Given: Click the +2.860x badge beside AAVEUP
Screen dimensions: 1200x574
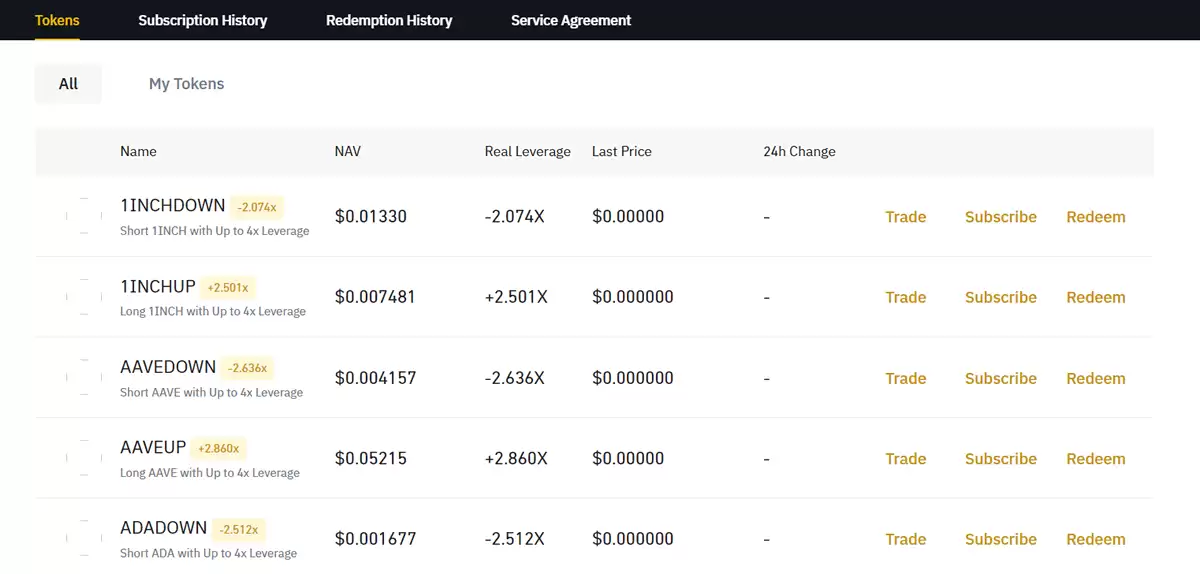Looking at the screenshot, I should [x=219, y=449].
